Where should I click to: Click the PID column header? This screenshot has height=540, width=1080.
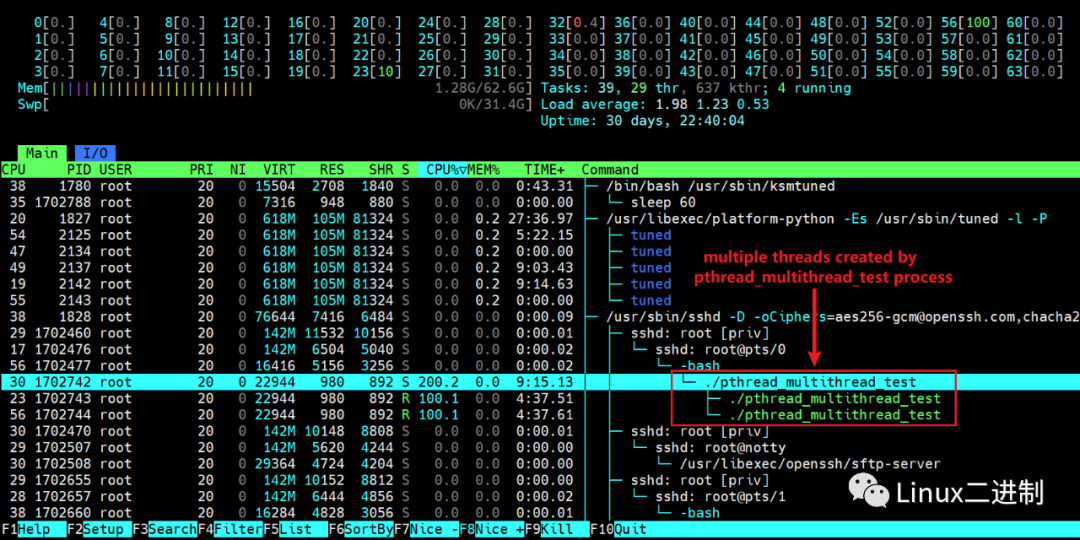point(78,170)
